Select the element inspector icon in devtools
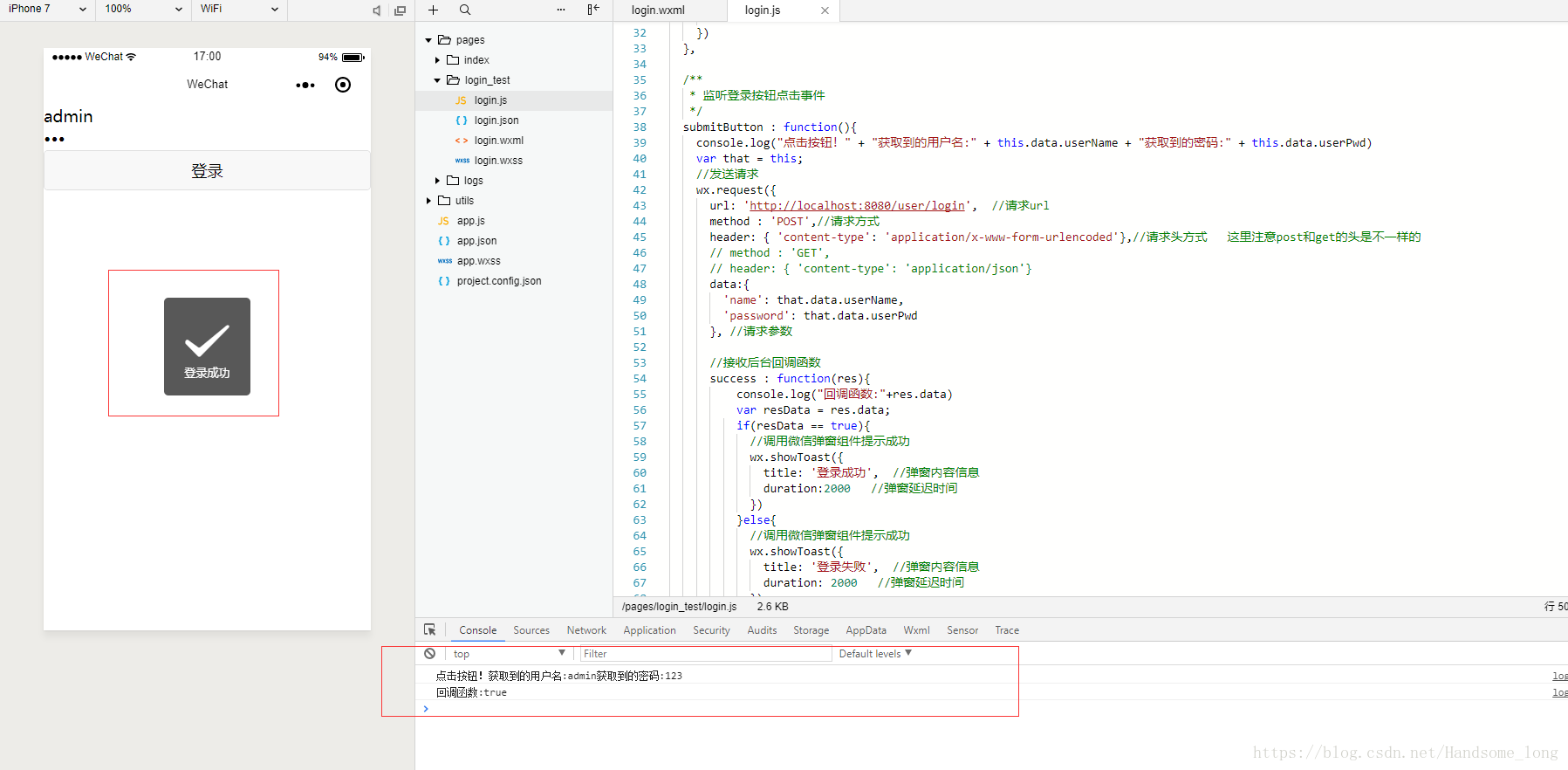Image resolution: width=1568 pixels, height=770 pixels. point(429,629)
